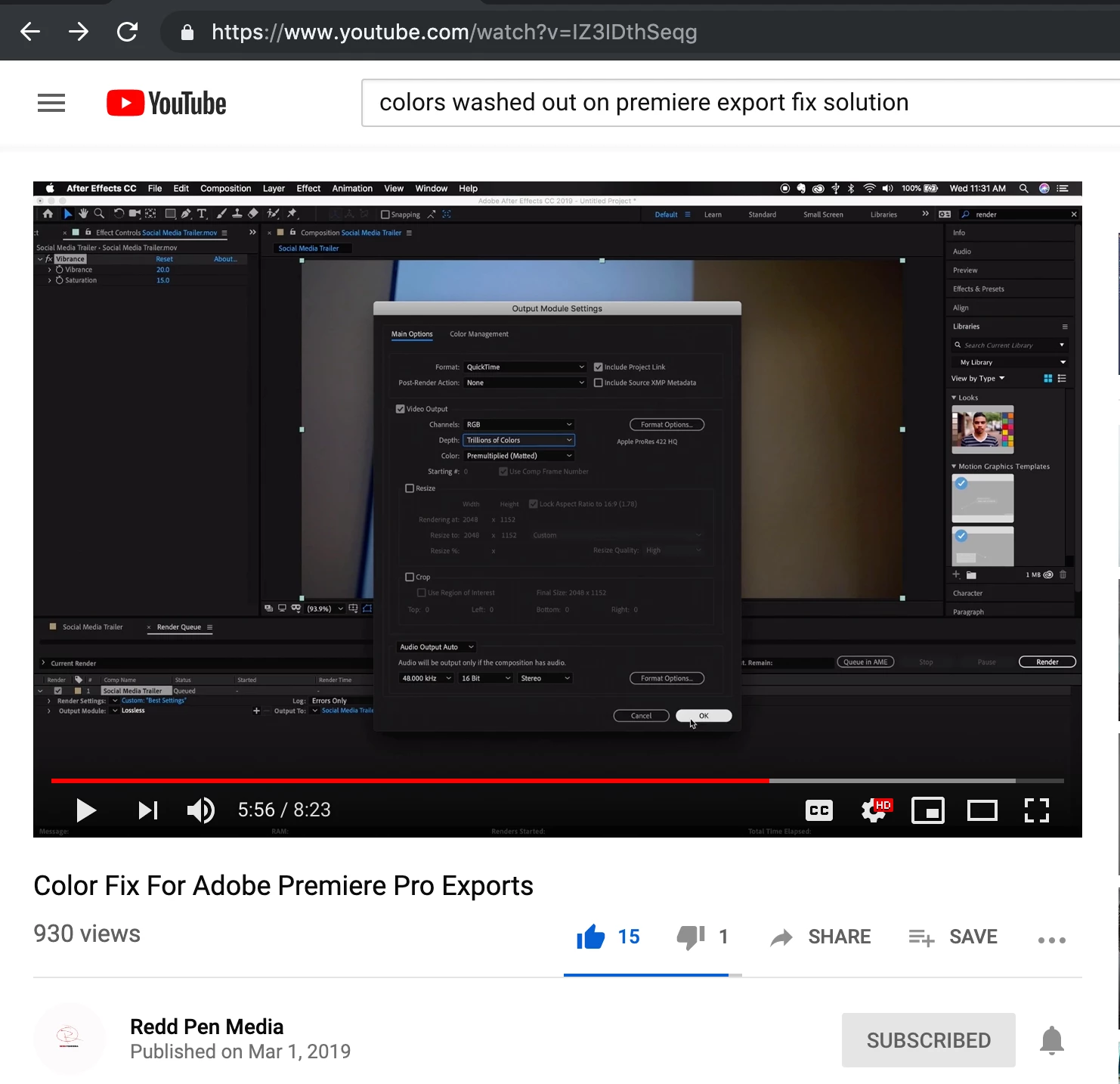Screen dimensions: 1120x1084
Task: Mute the video volume
Action: pyautogui.click(x=201, y=810)
